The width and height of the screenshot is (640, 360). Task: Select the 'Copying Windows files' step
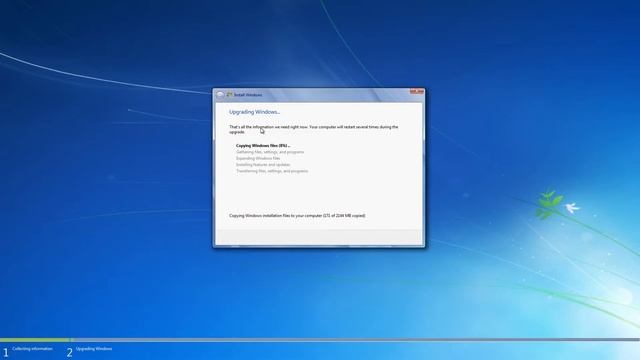click(x=263, y=145)
